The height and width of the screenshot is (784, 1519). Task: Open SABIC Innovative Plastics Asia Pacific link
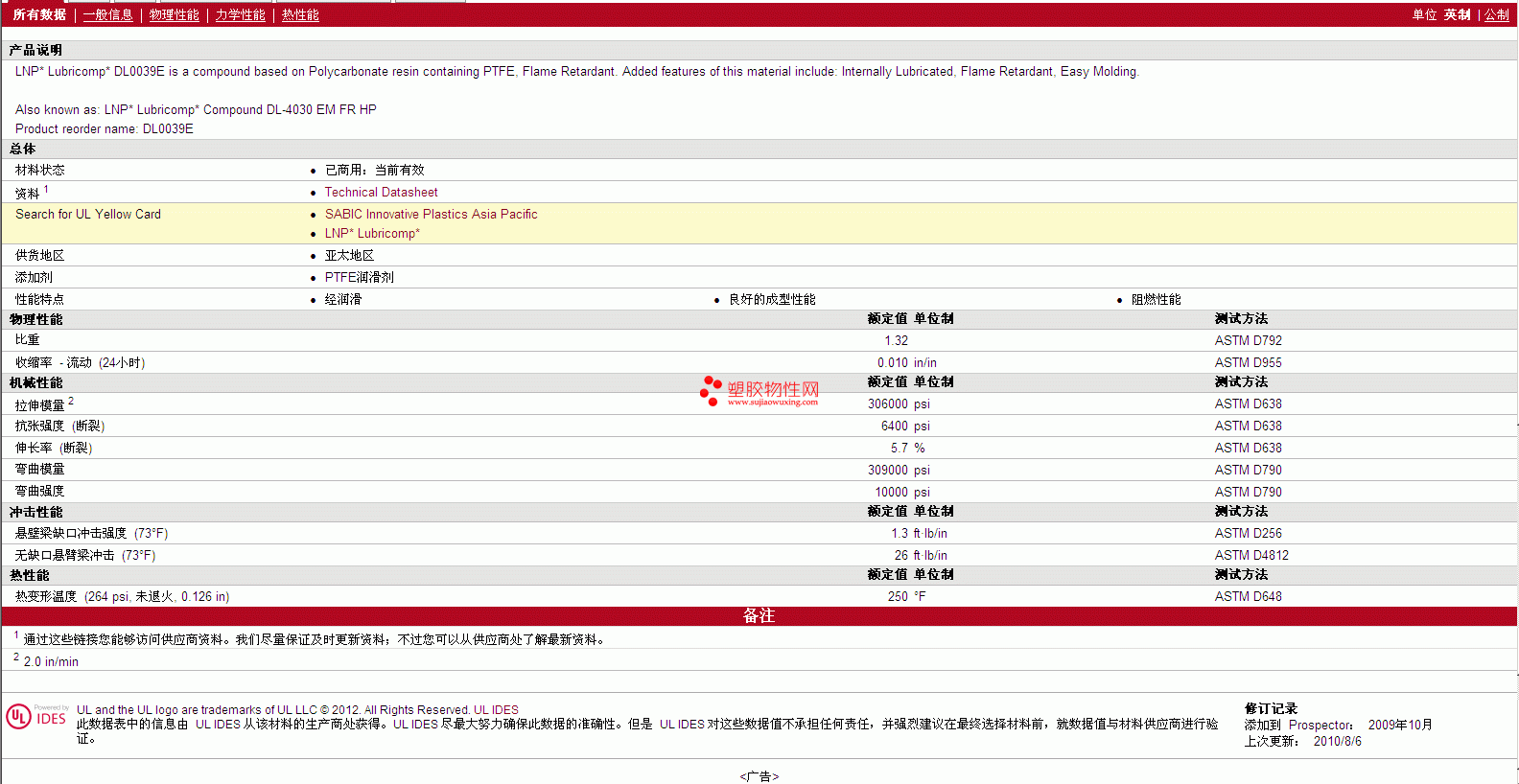pyautogui.click(x=431, y=214)
